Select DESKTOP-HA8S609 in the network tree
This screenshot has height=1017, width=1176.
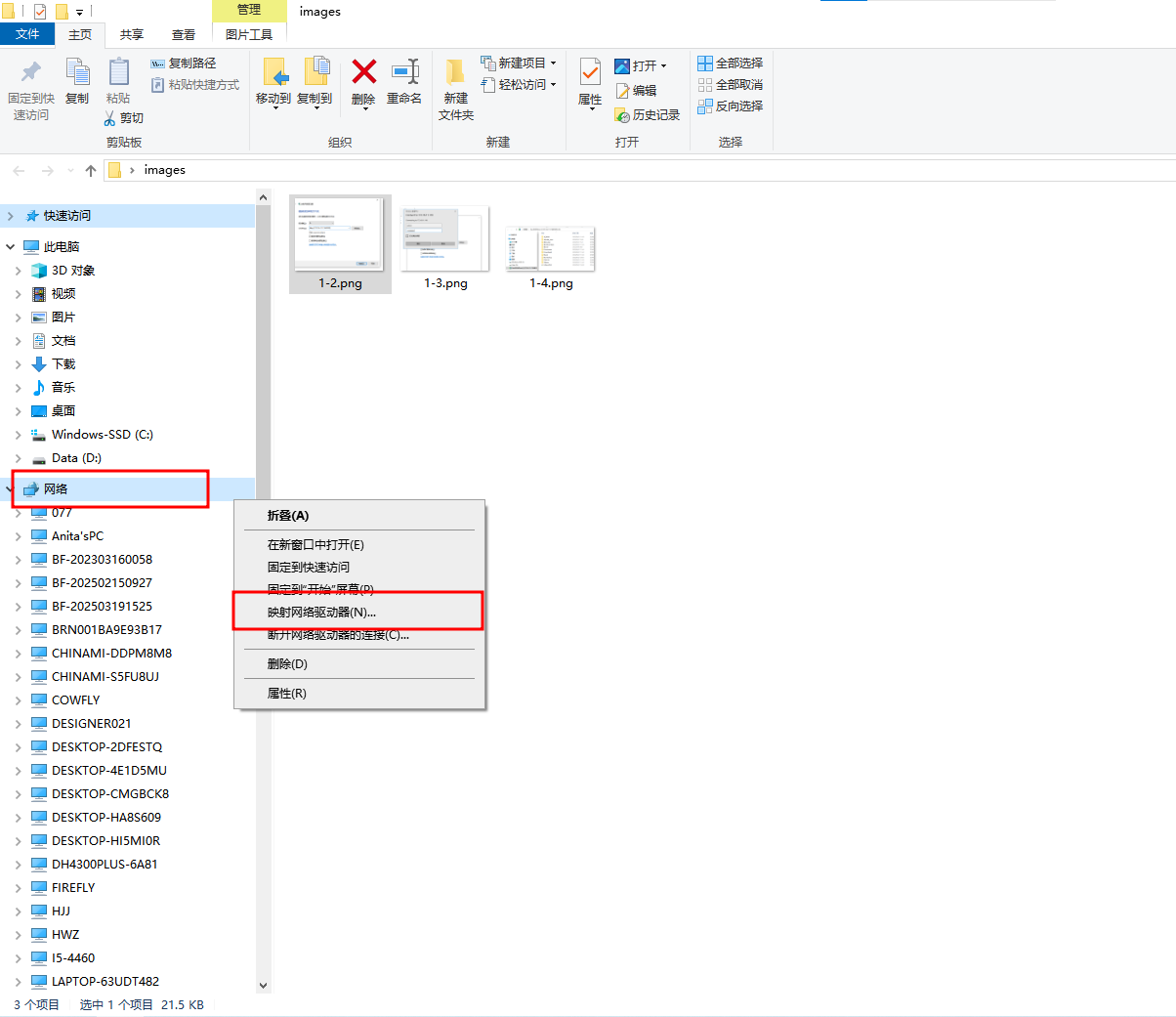point(105,818)
